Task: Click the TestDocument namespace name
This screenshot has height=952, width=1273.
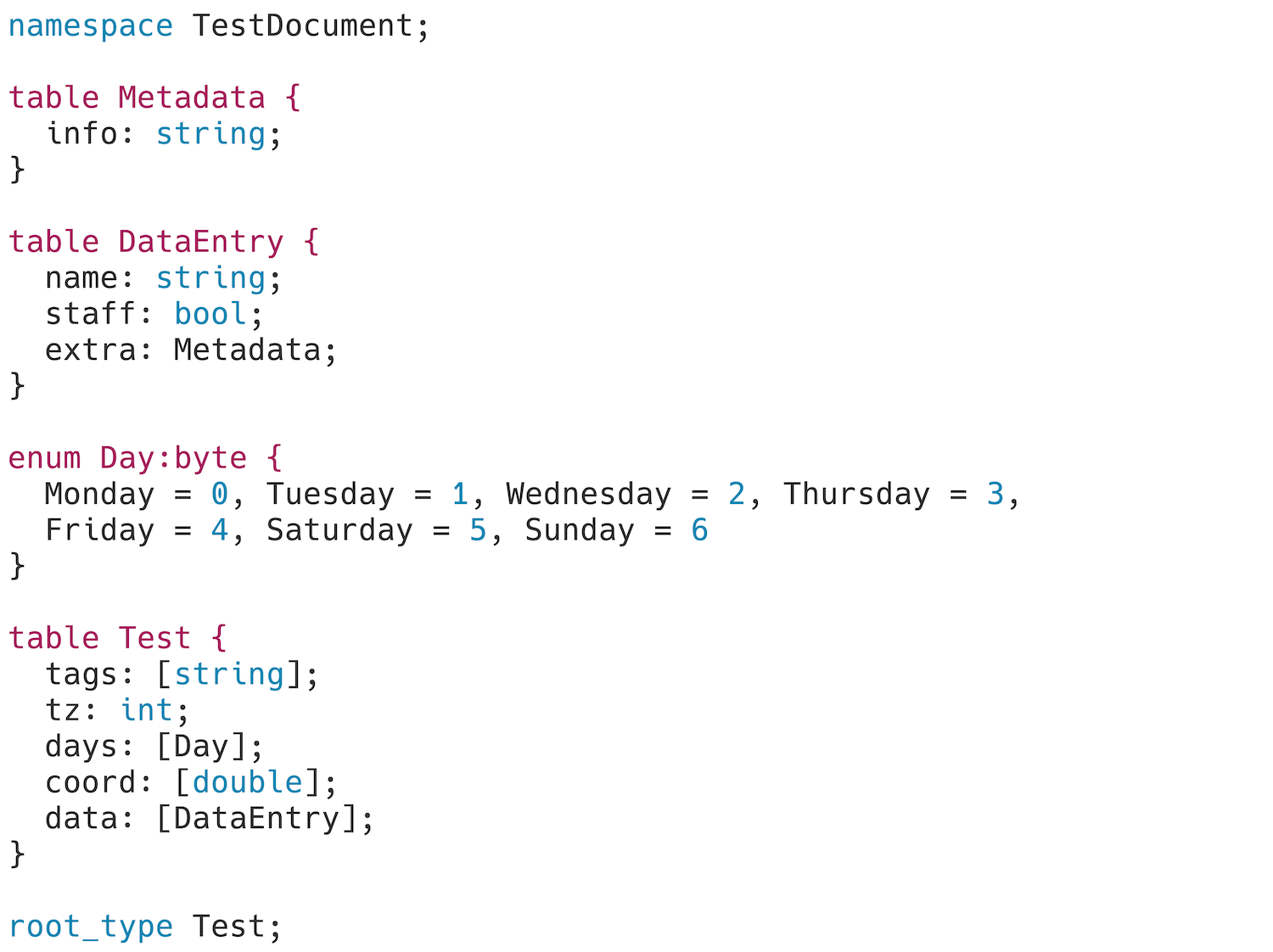Action: [302, 25]
